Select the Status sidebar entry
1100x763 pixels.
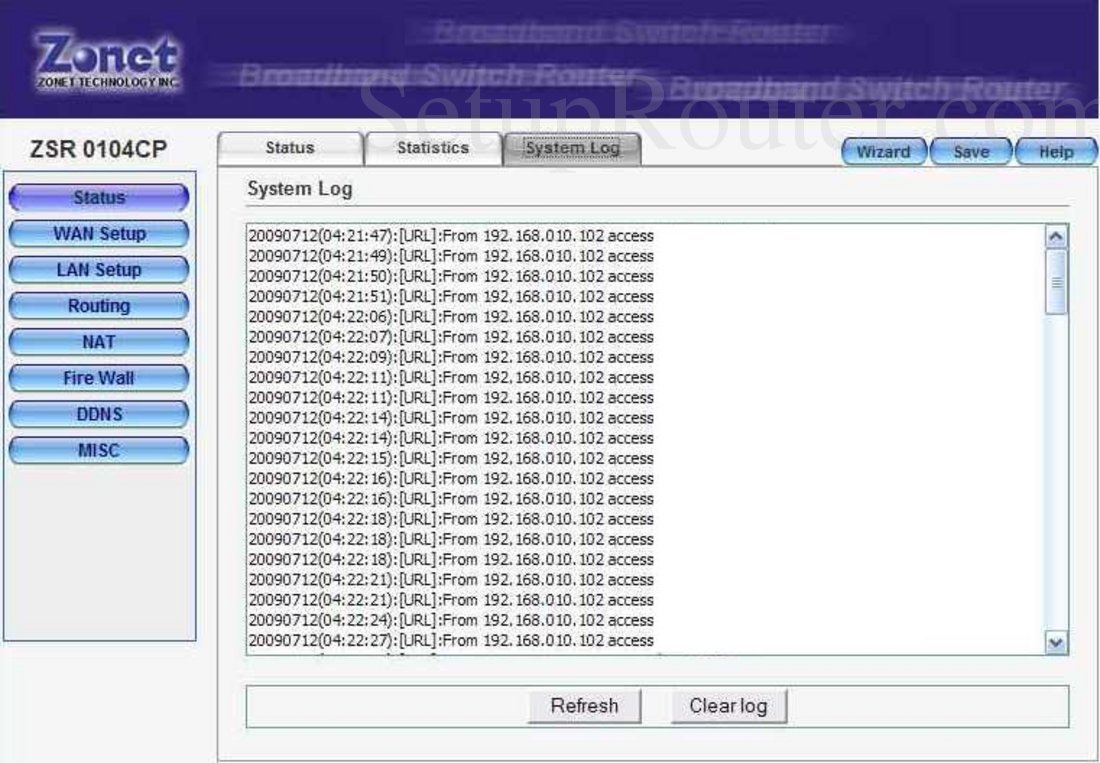tap(97, 197)
